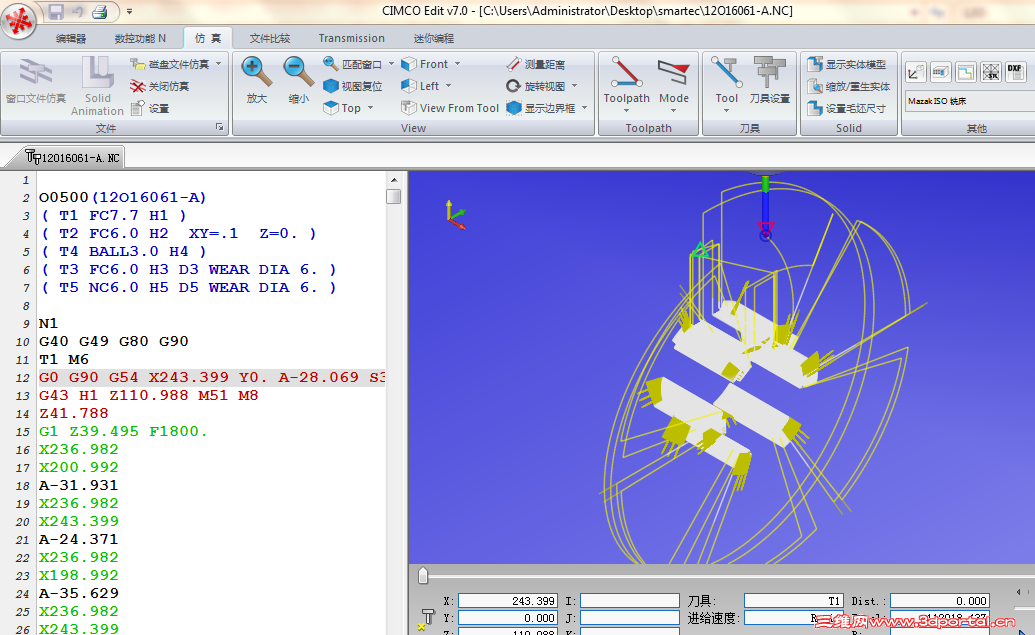Click 关闭仿真 to close simulation
1035x635 pixels.
pyautogui.click(x=160, y=86)
